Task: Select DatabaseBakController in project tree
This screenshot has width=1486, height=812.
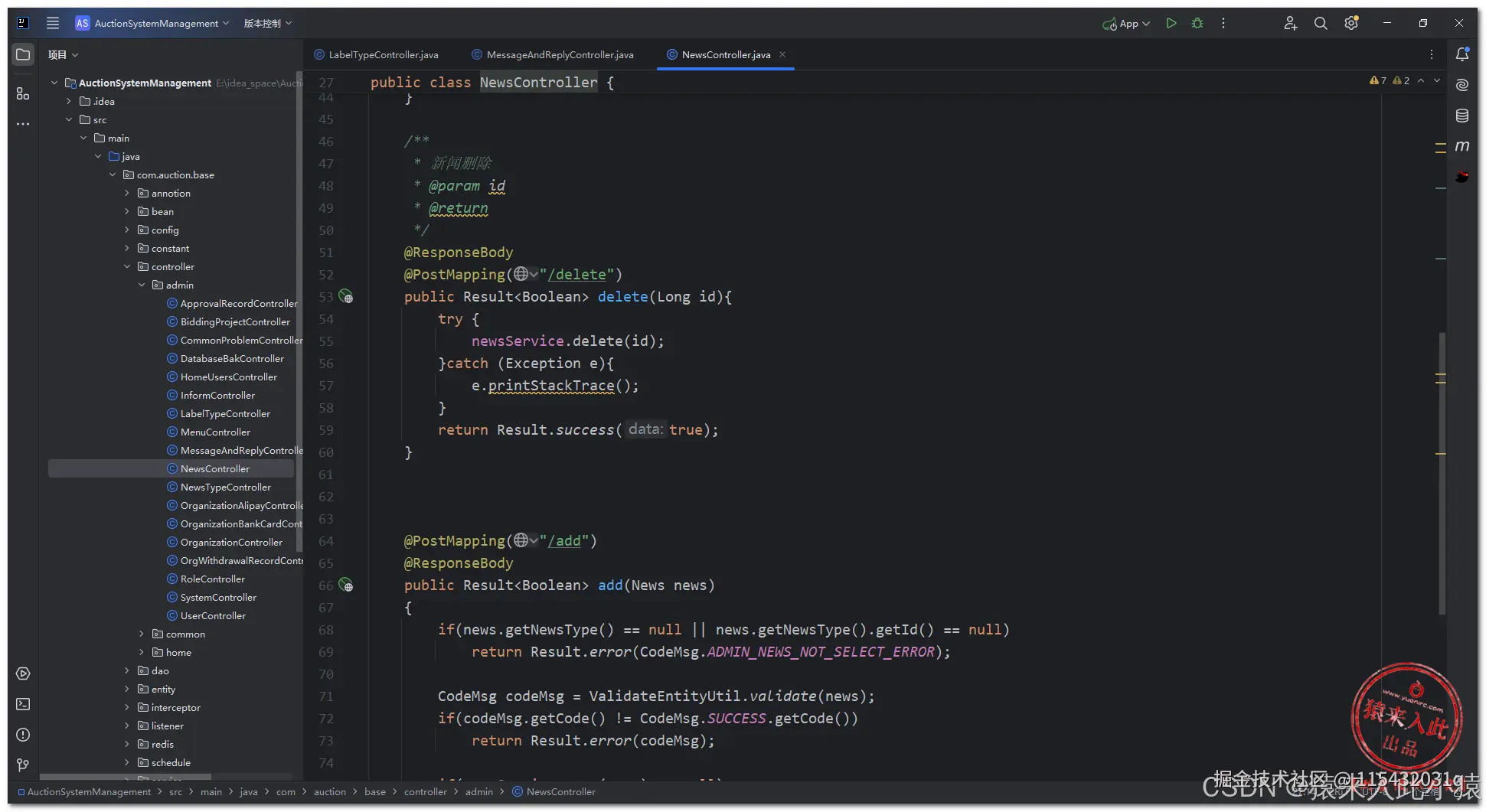Action: [x=232, y=358]
